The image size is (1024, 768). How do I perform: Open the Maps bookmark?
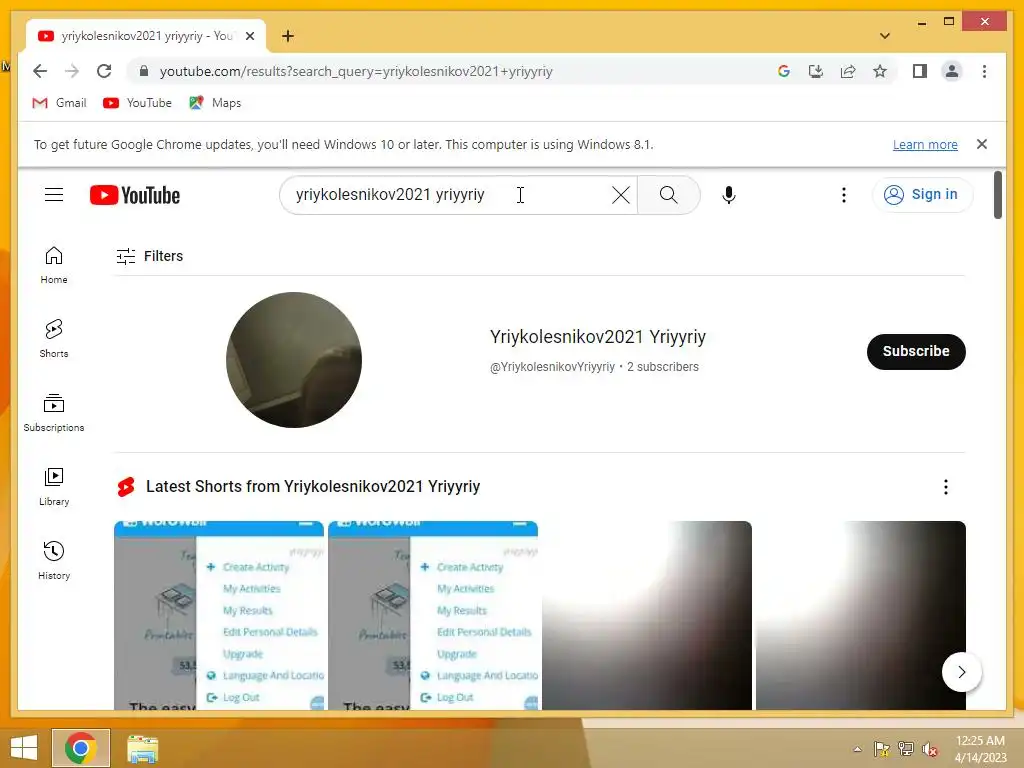pyautogui.click(x=215, y=103)
